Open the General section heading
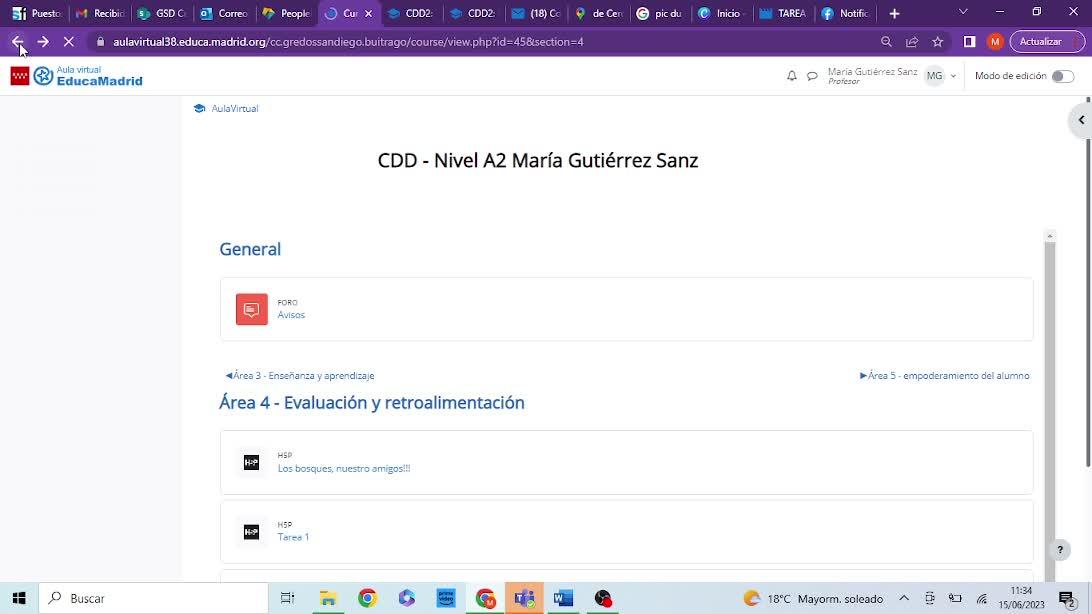Screen dimensions: 1092x614 point(250,249)
